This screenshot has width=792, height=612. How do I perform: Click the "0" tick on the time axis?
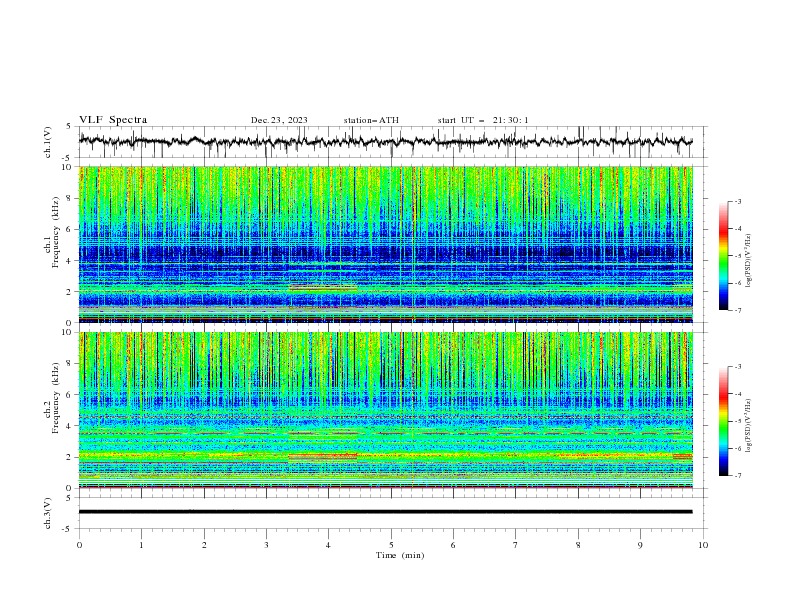coord(79,545)
